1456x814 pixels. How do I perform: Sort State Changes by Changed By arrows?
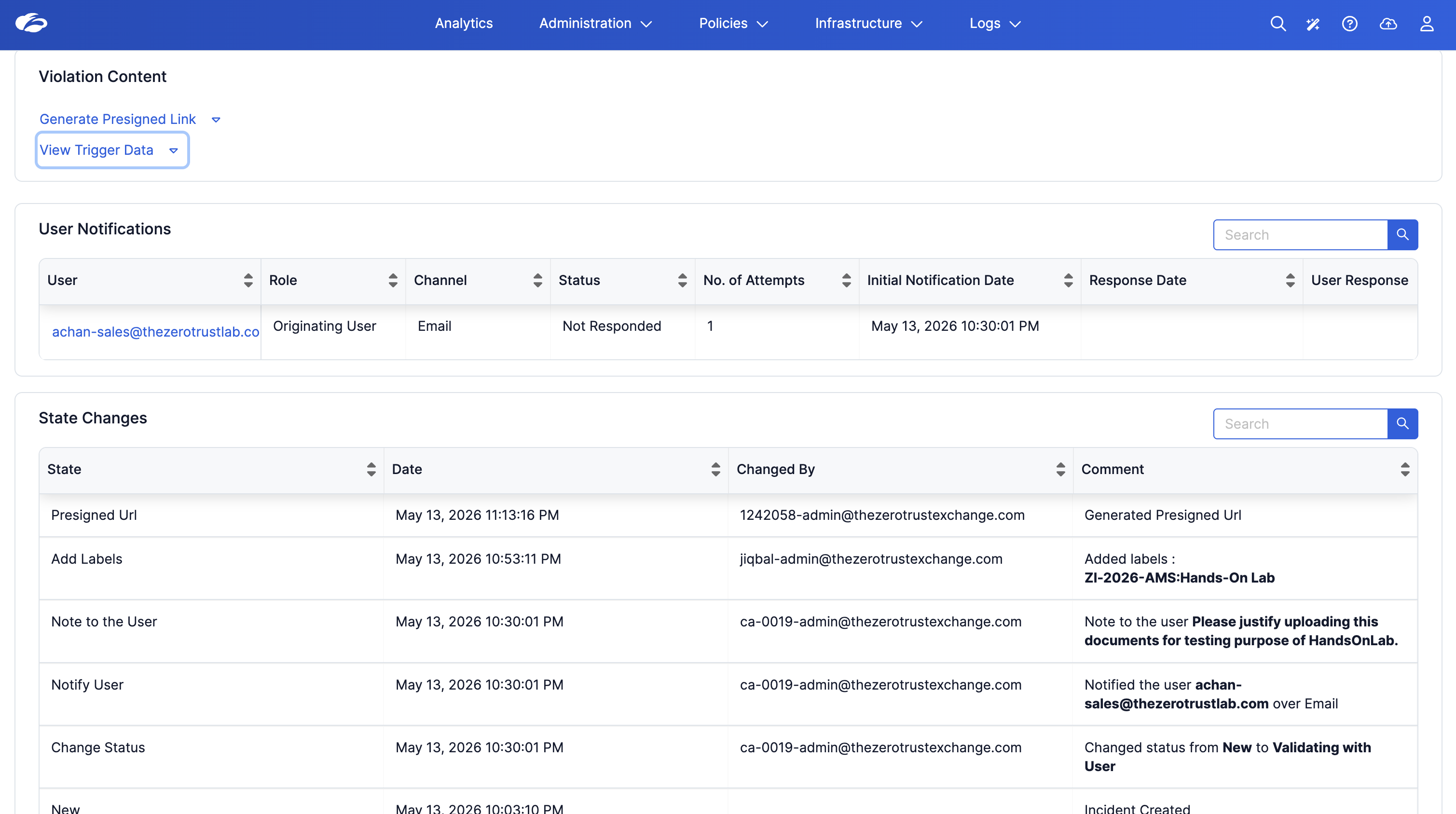tap(1060, 469)
